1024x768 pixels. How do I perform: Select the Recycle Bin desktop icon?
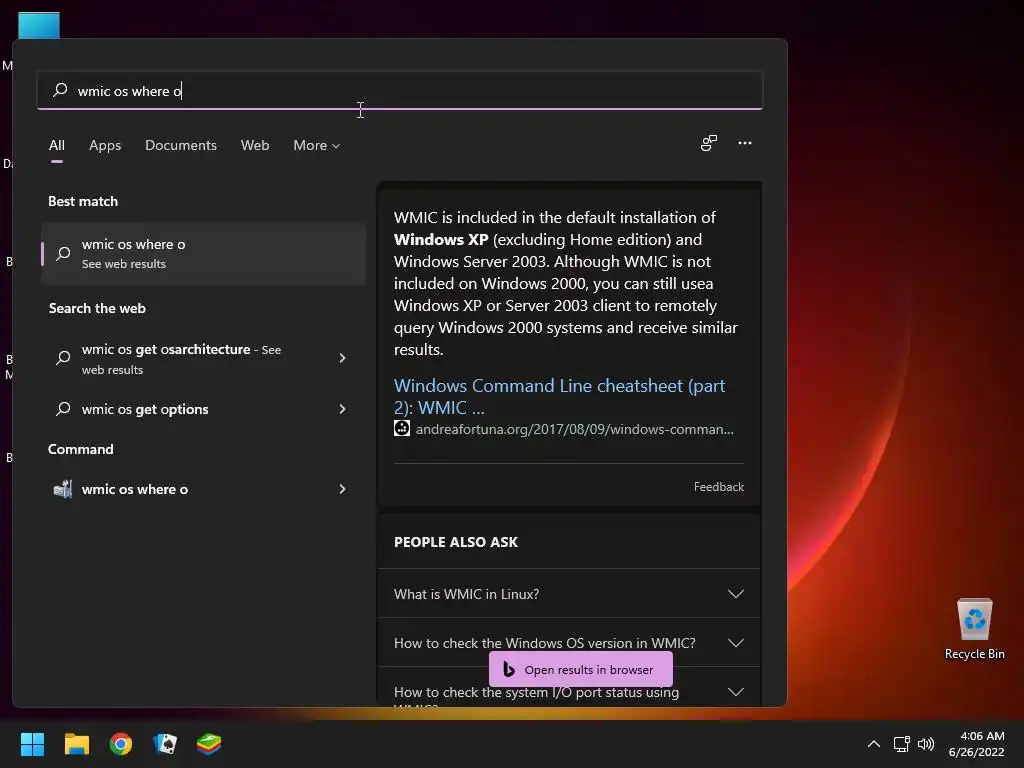[974, 629]
